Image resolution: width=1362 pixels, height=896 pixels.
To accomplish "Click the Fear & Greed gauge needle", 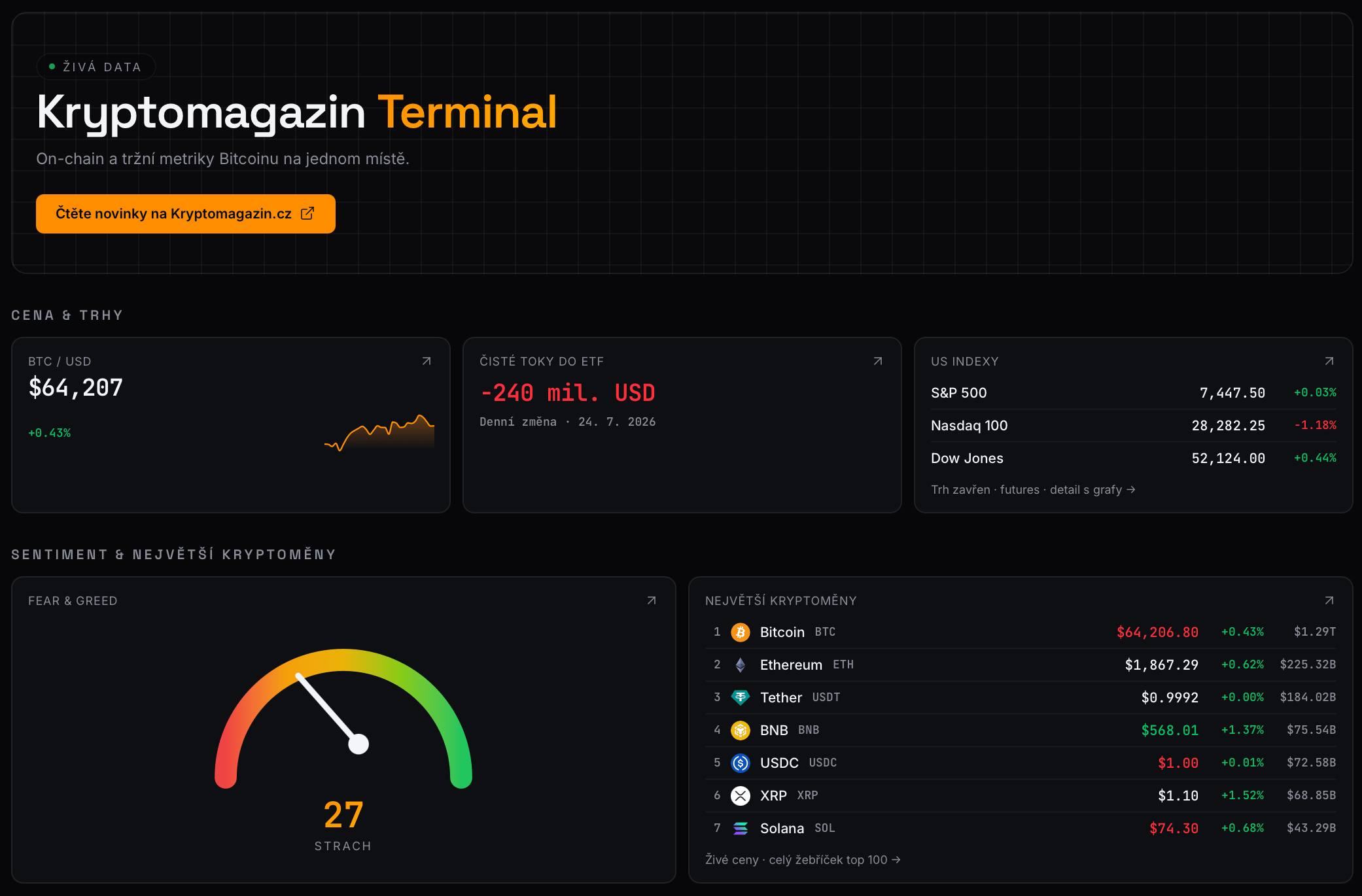I will coord(332,713).
